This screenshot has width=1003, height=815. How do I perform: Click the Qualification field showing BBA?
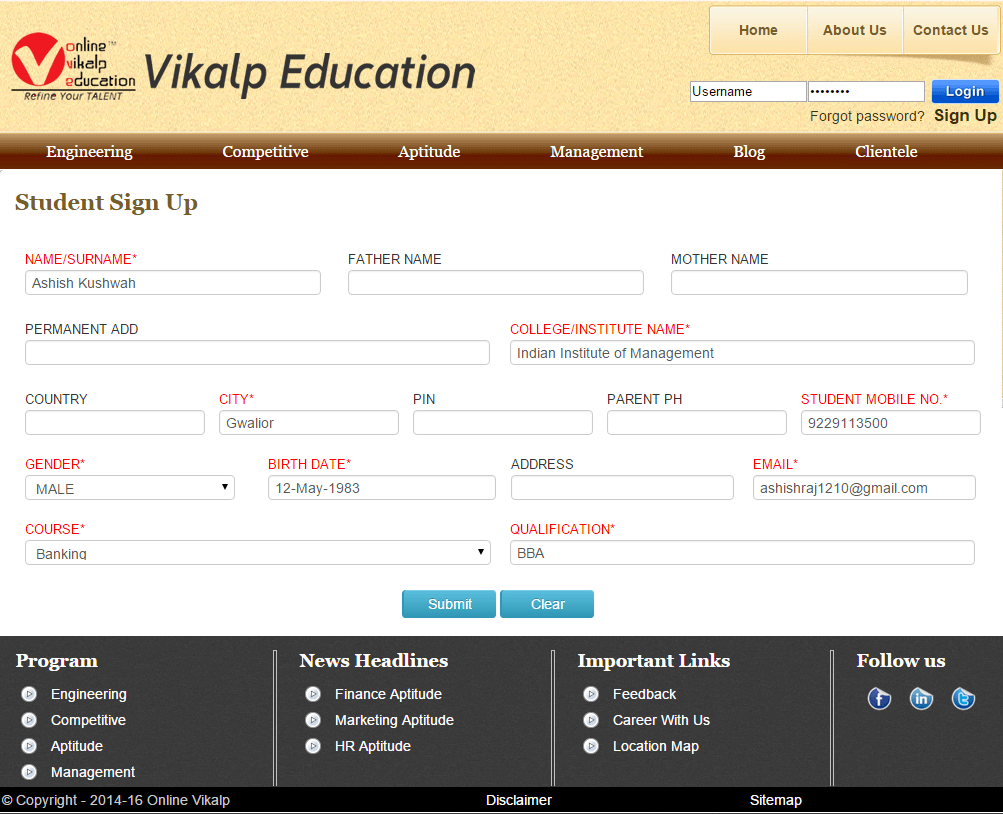[x=742, y=553]
